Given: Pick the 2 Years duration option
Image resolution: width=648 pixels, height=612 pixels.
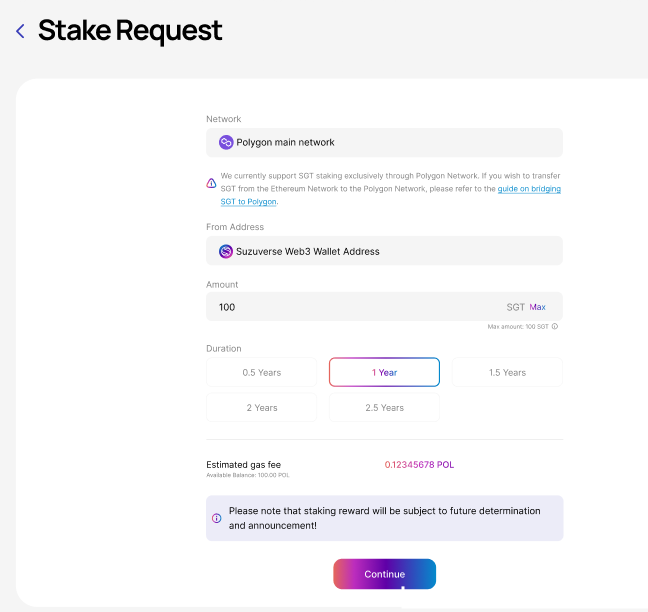Looking at the screenshot, I should tap(261, 407).
